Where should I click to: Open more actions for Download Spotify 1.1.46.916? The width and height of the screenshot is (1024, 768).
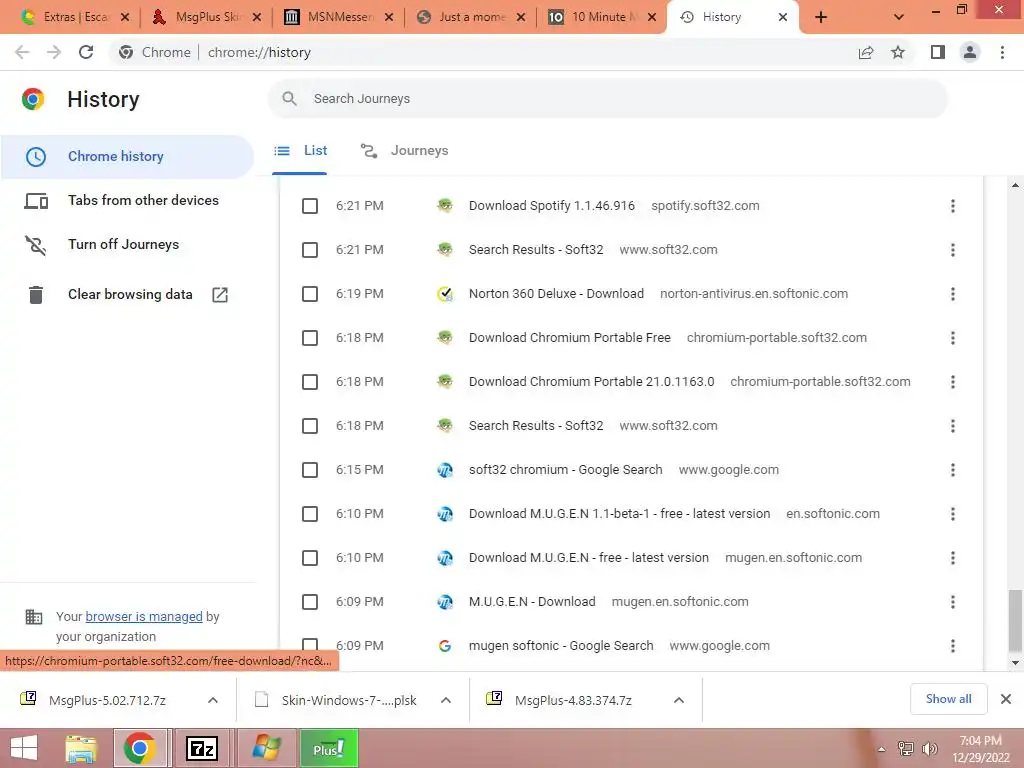pyautogui.click(x=953, y=206)
